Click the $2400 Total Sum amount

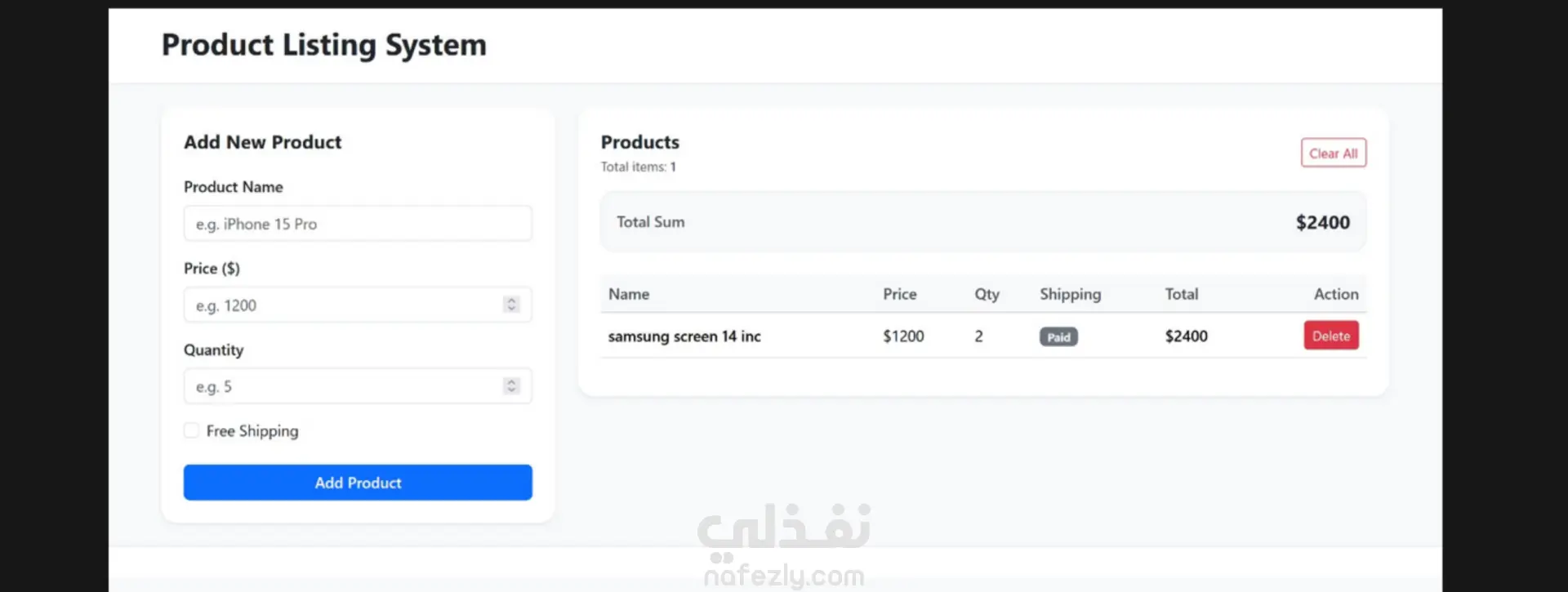[1322, 222]
